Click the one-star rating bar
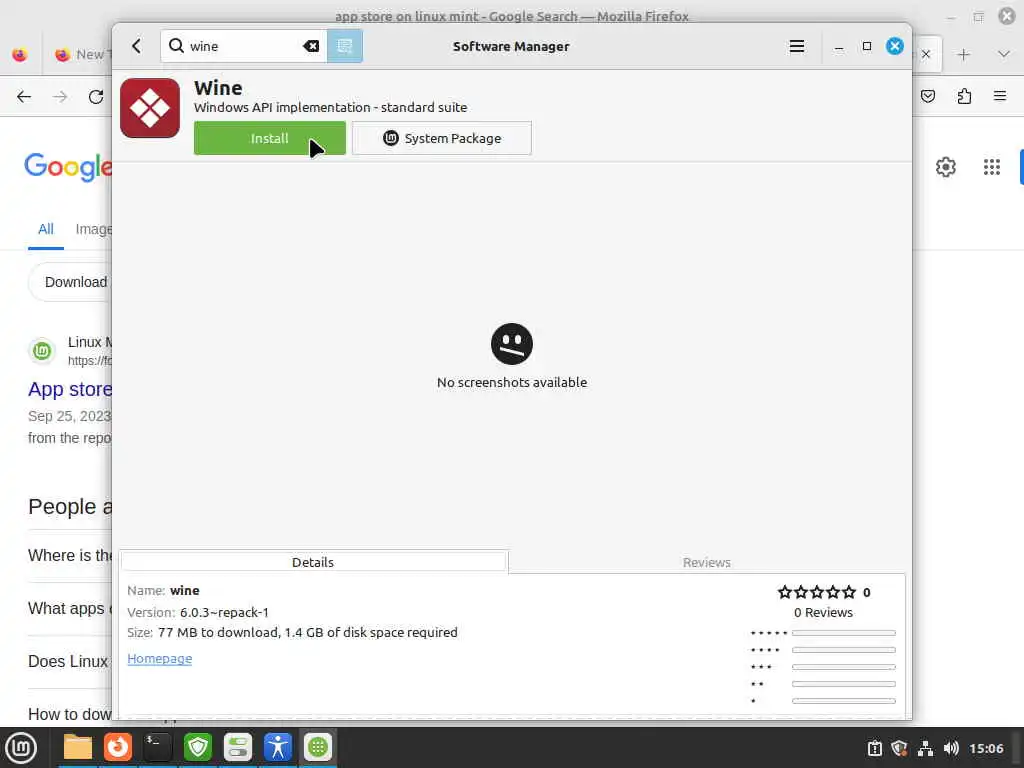The height and width of the screenshot is (768, 1024). [x=843, y=701]
